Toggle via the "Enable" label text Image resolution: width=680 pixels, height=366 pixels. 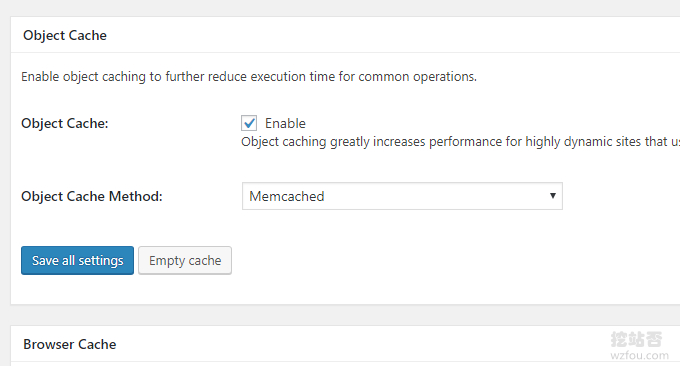pyautogui.click(x=285, y=124)
